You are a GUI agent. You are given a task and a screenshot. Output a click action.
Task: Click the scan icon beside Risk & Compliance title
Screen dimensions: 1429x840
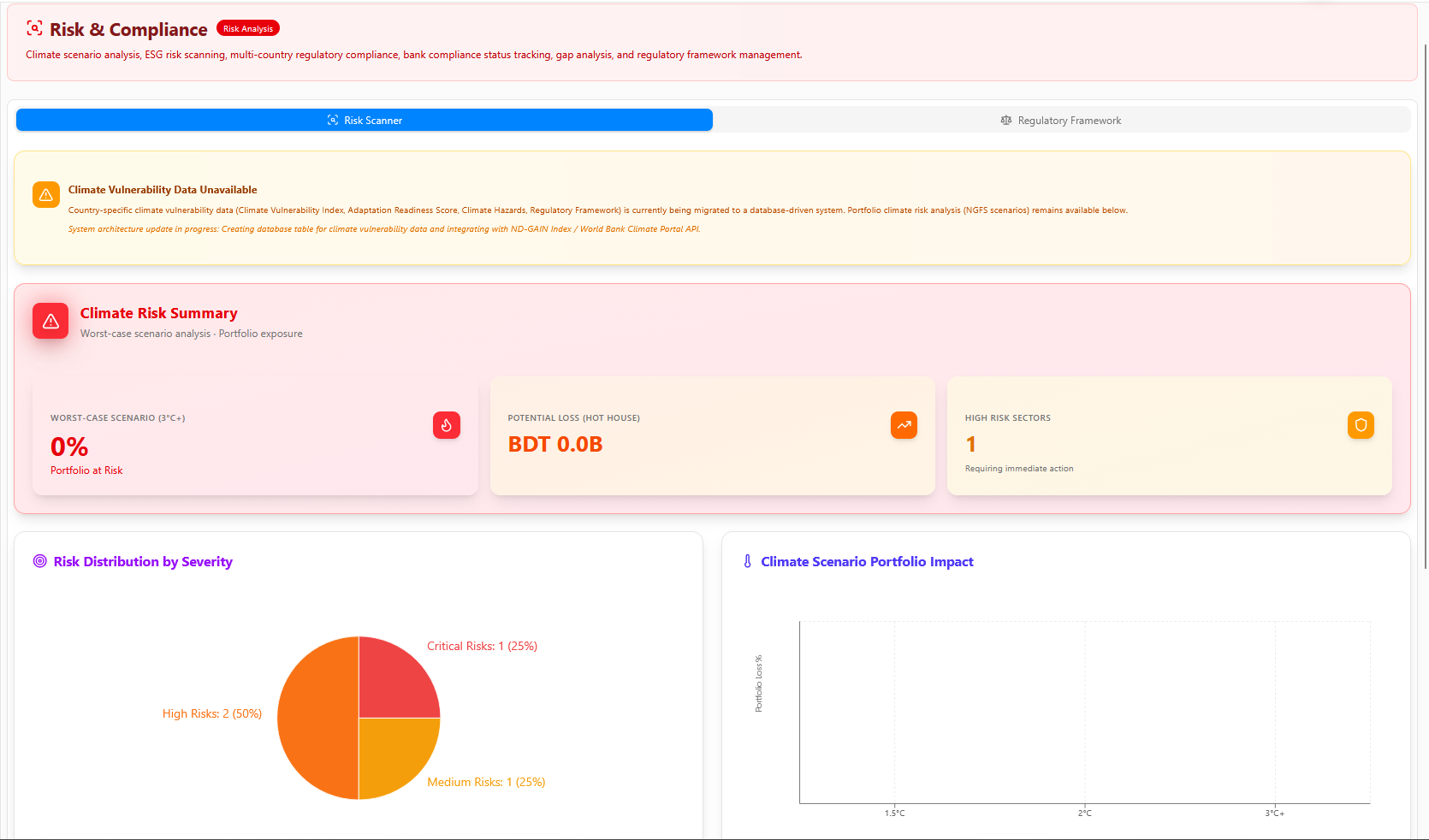(x=34, y=28)
